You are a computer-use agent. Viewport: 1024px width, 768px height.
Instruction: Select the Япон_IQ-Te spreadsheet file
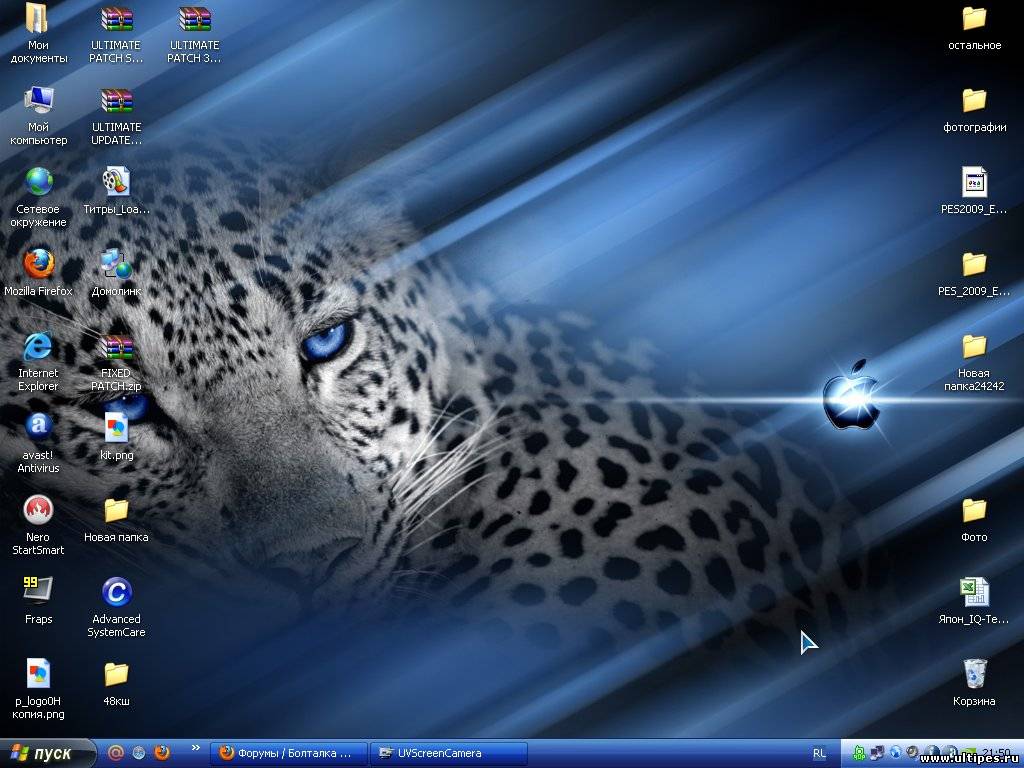(x=974, y=592)
